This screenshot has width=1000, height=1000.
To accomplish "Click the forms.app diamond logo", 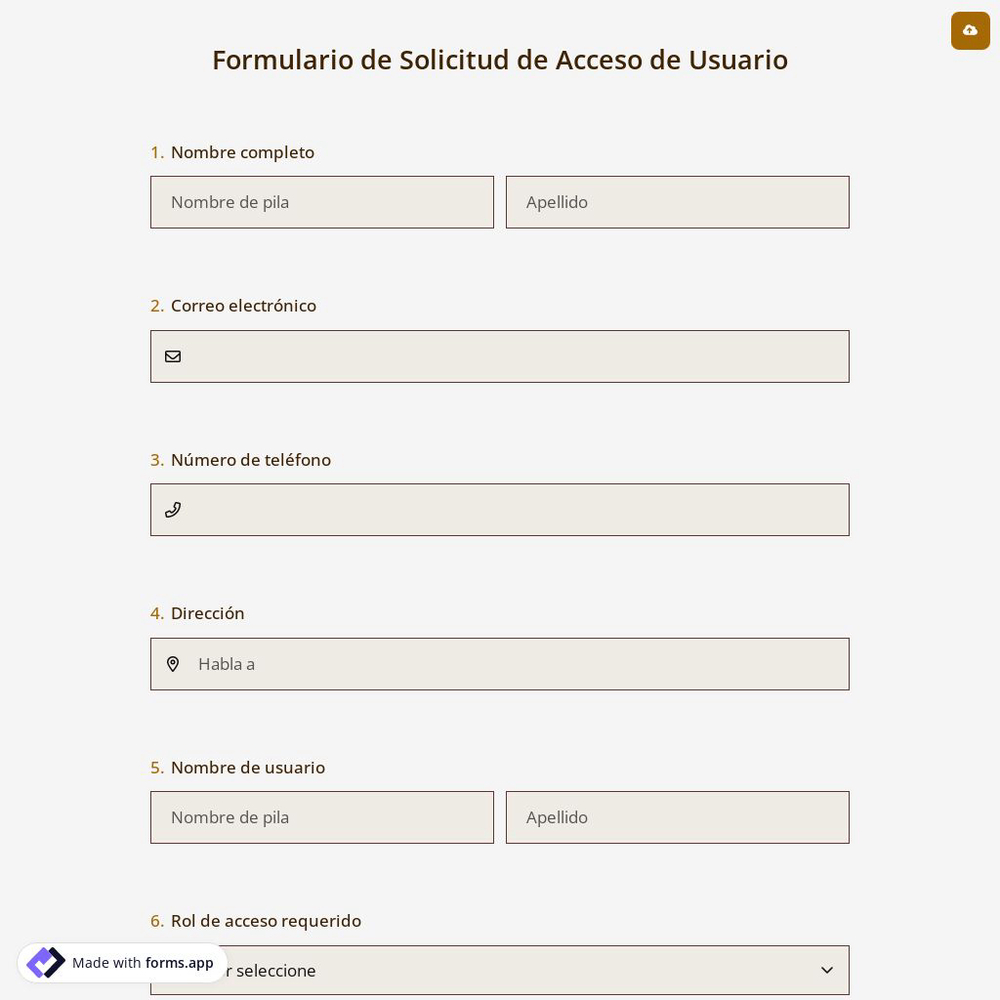I will click(x=45, y=962).
